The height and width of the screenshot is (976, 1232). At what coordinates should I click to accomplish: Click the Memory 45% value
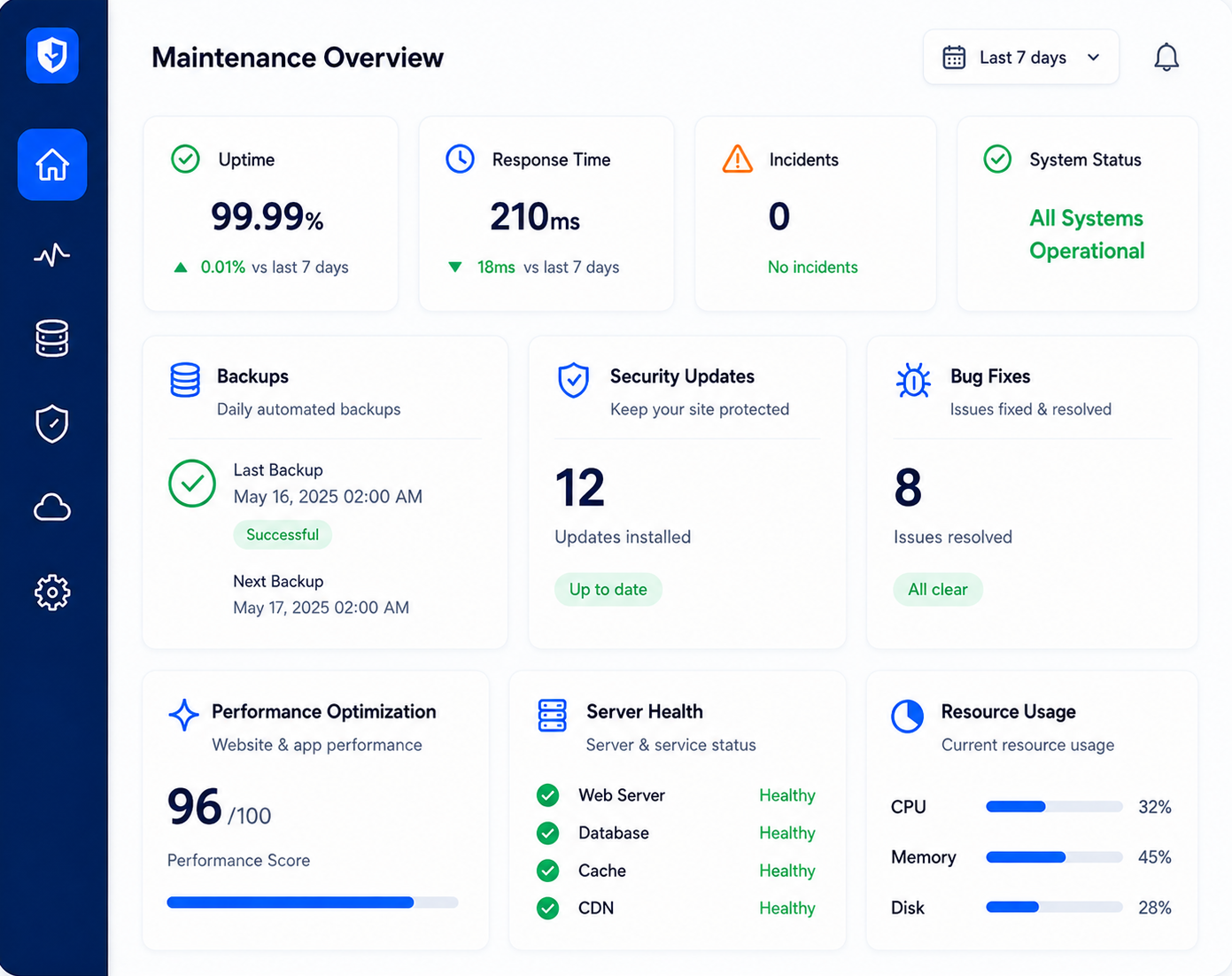1155,857
